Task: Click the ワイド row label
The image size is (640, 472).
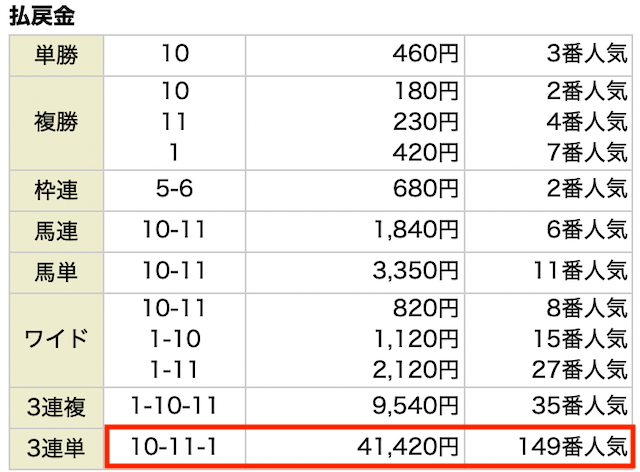Action: click(x=56, y=340)
